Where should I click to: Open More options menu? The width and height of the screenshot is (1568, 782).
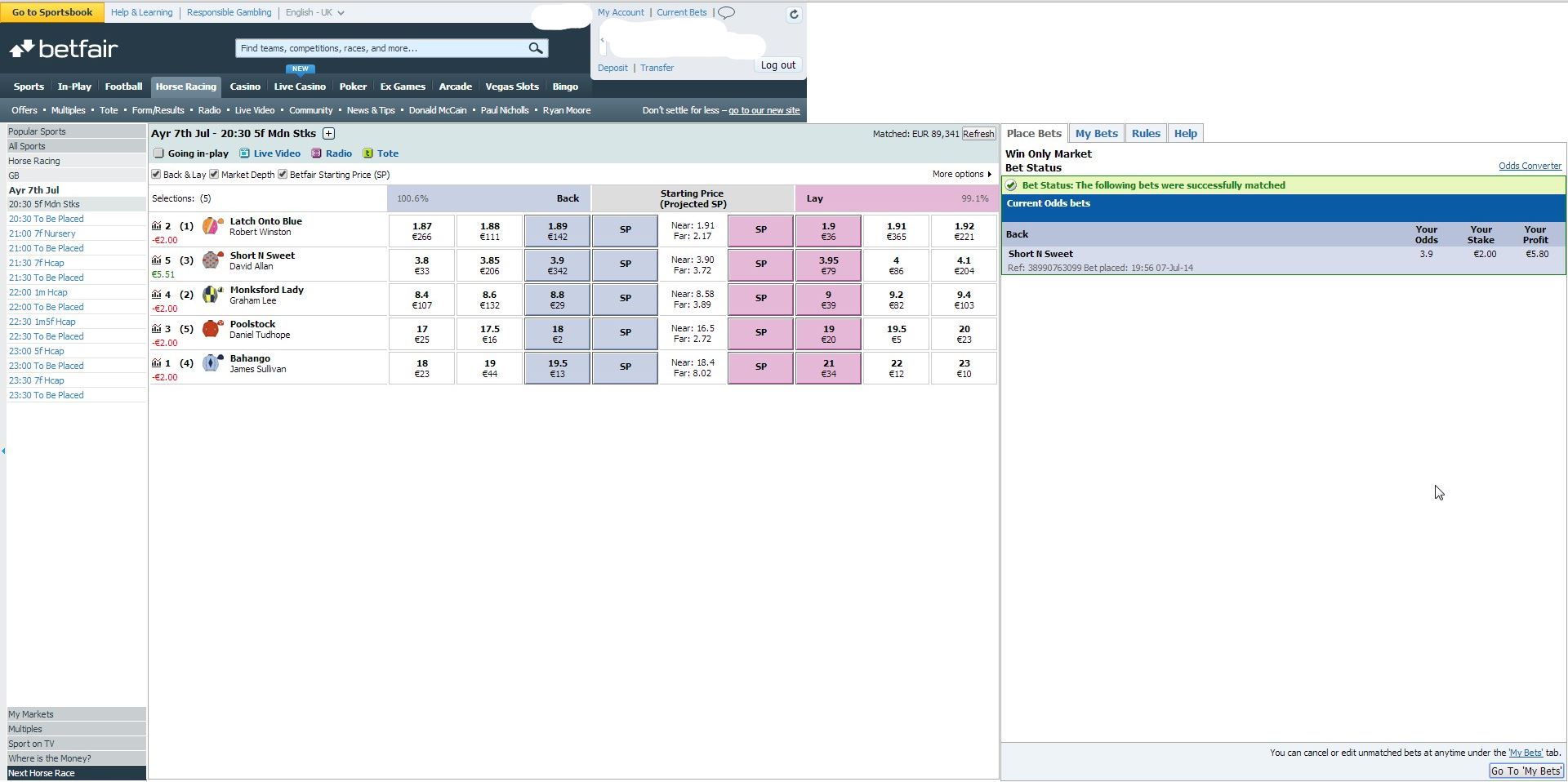tap(961, 174)
